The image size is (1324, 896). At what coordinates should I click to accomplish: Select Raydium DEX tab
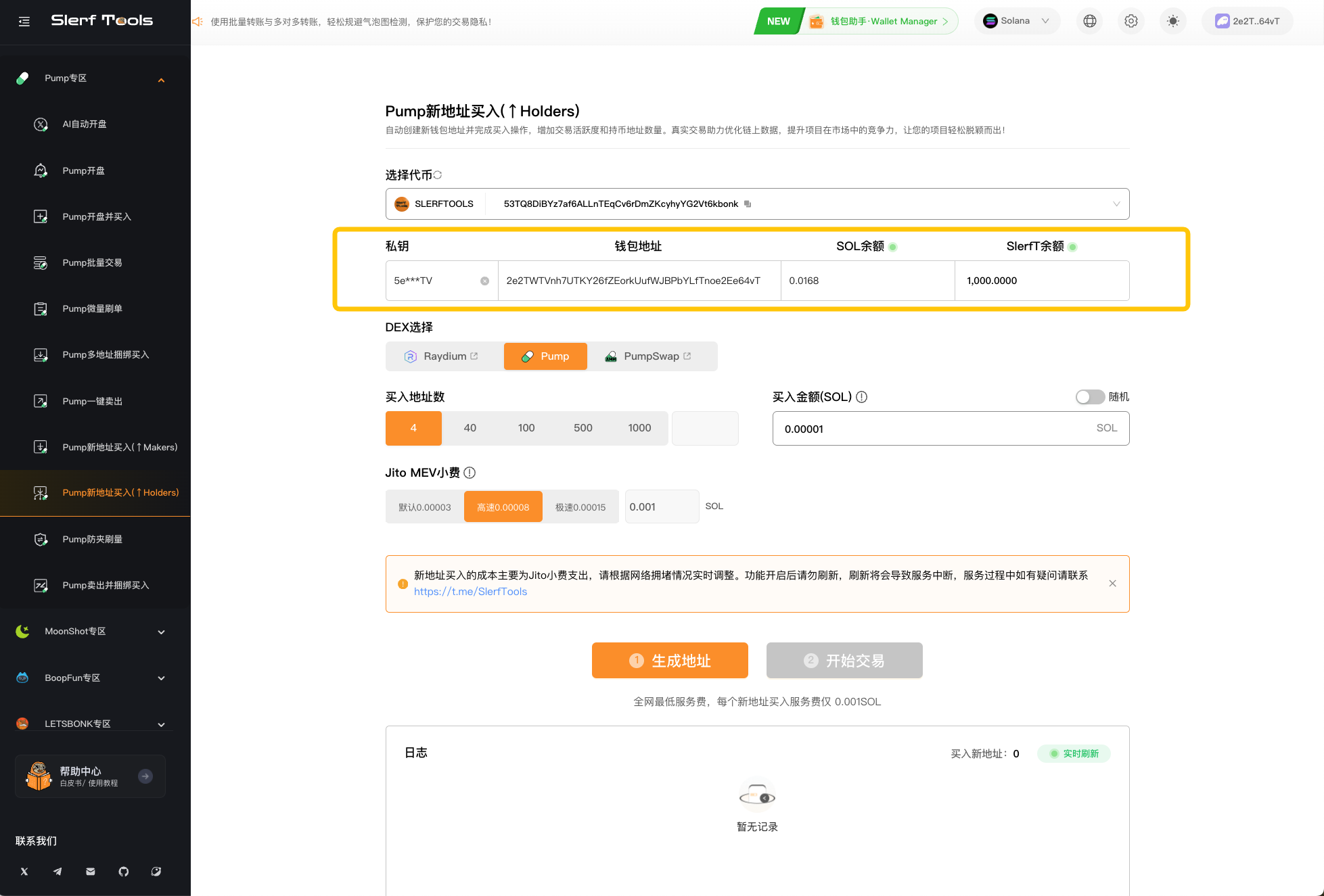444,356
